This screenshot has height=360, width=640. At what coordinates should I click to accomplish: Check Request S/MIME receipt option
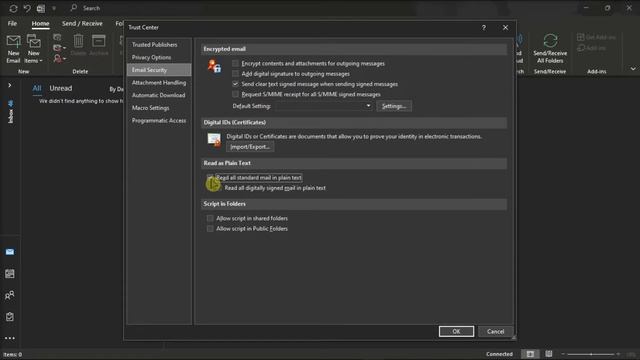click(235, 94)
